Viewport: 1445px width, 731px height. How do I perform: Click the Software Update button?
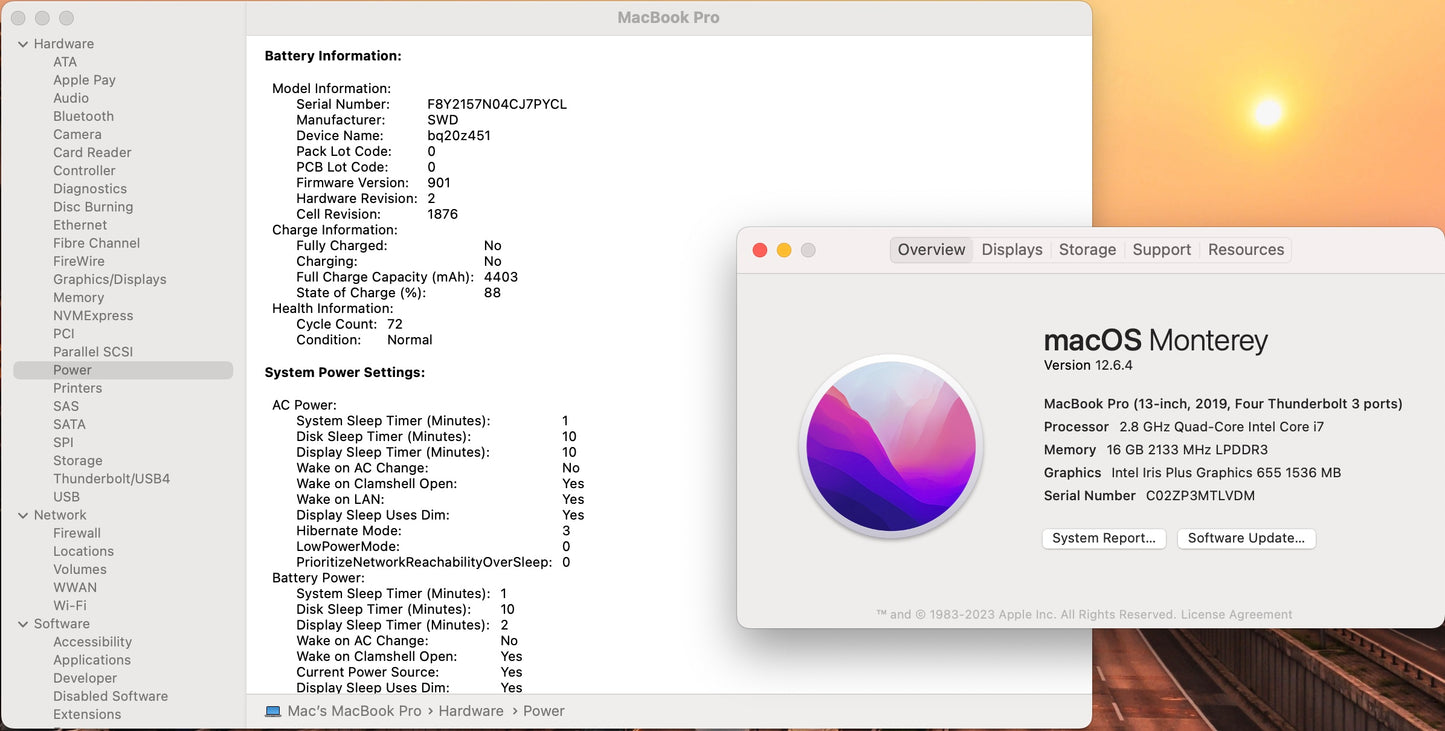coord(1245,538)
